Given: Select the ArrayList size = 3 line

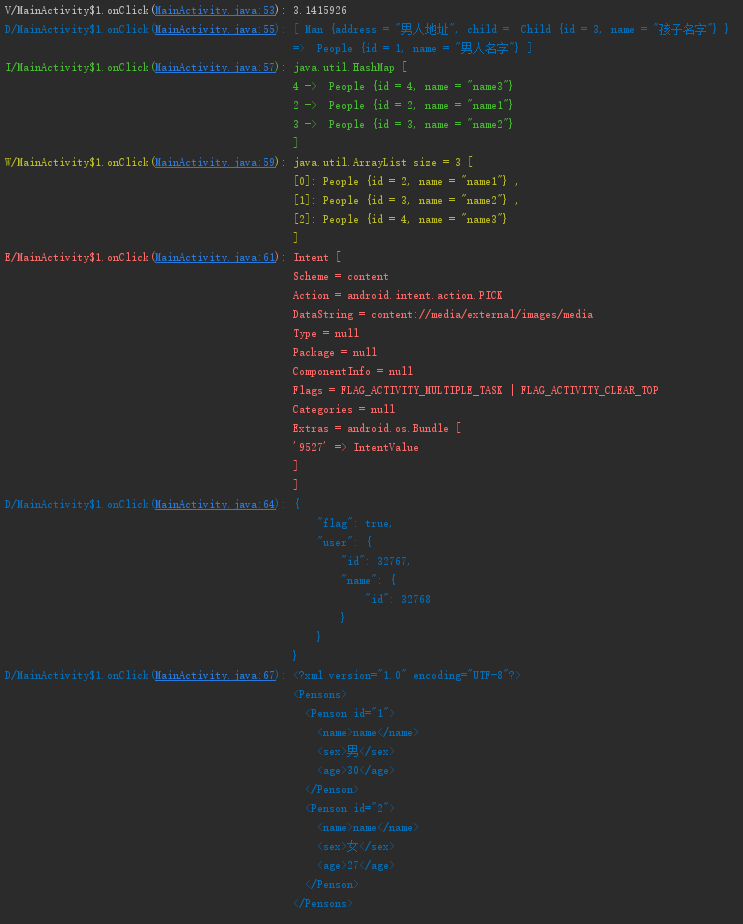Looking at the screenshot, I should tap(383, 162).
